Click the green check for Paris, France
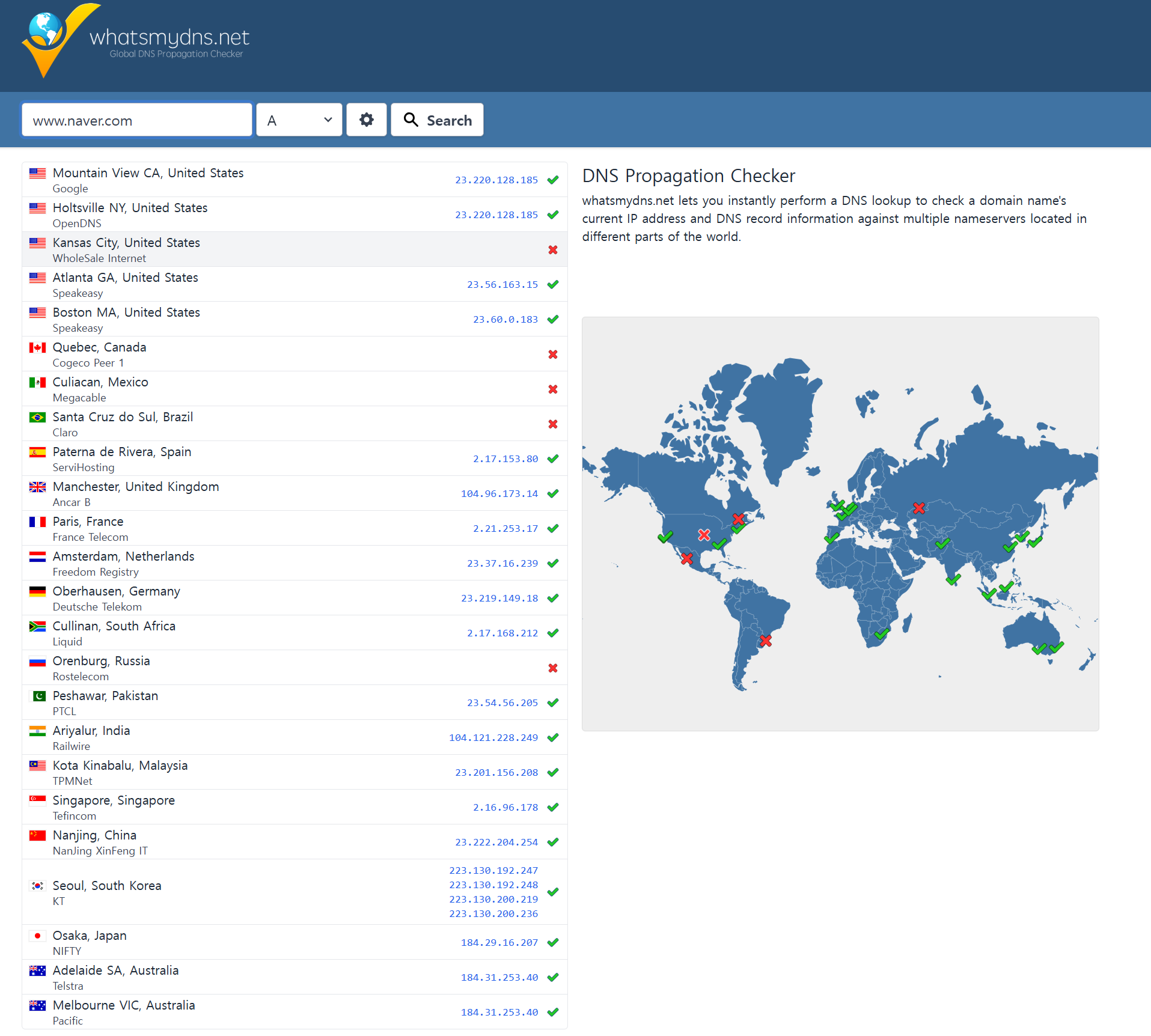1151x1036 pixels. tap(553, 528)
